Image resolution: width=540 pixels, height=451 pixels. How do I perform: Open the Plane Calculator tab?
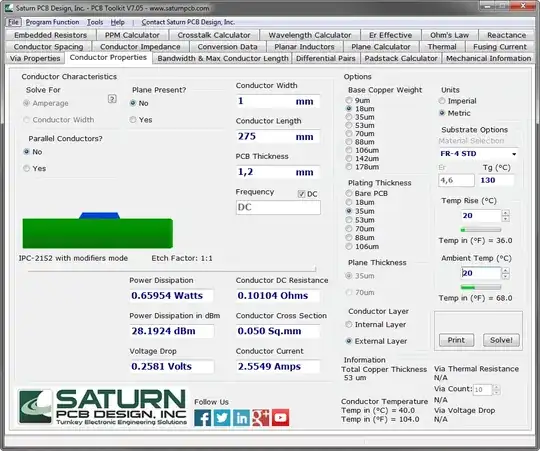point(381,47)
